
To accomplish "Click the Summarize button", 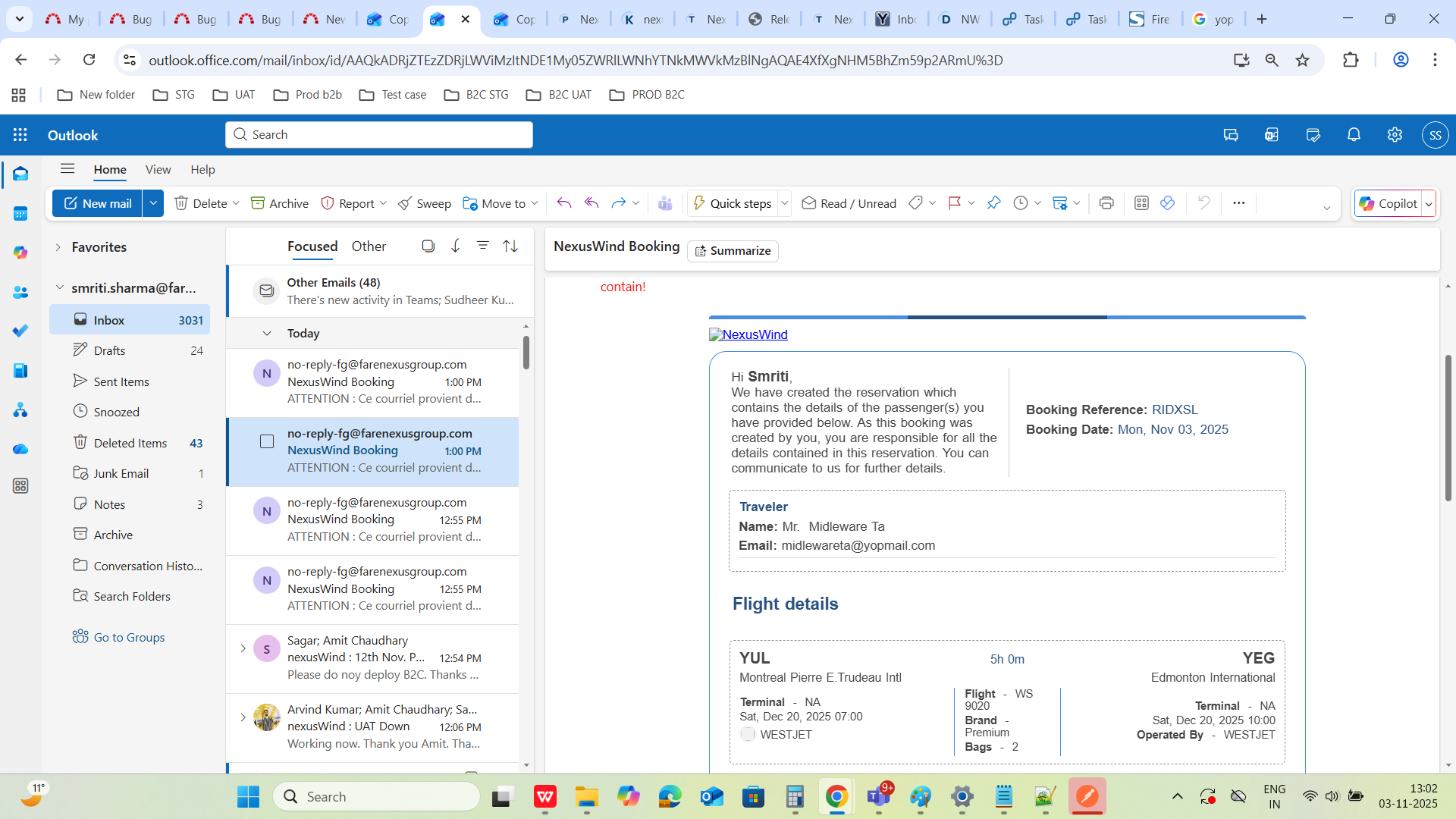I will click(733, 251).
